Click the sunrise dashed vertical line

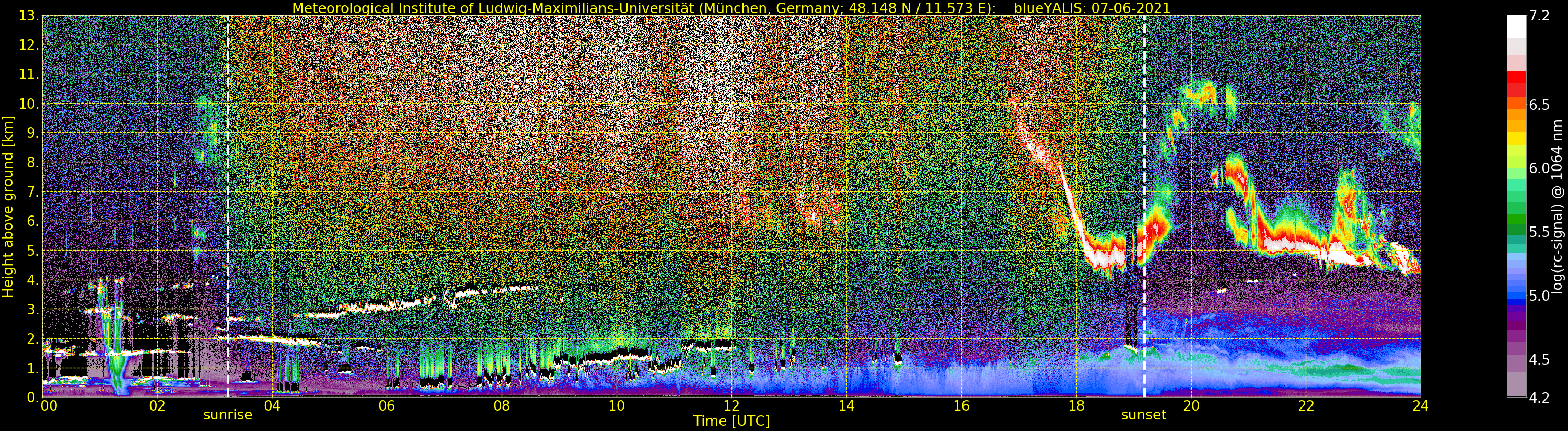pos(228,206)
